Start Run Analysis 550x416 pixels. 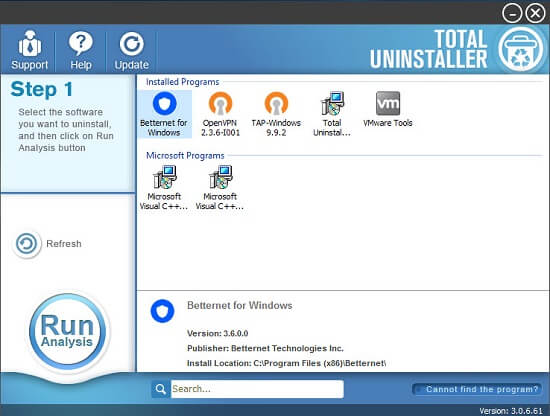tap(67, 331)
